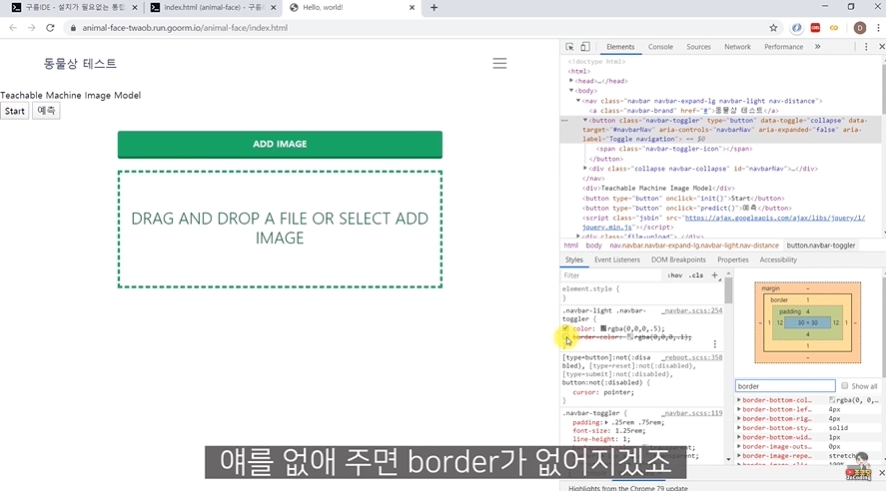The image size is (886, 491).
Task: Expand the border-bottom-width computed property
Action: click(739, 437)
